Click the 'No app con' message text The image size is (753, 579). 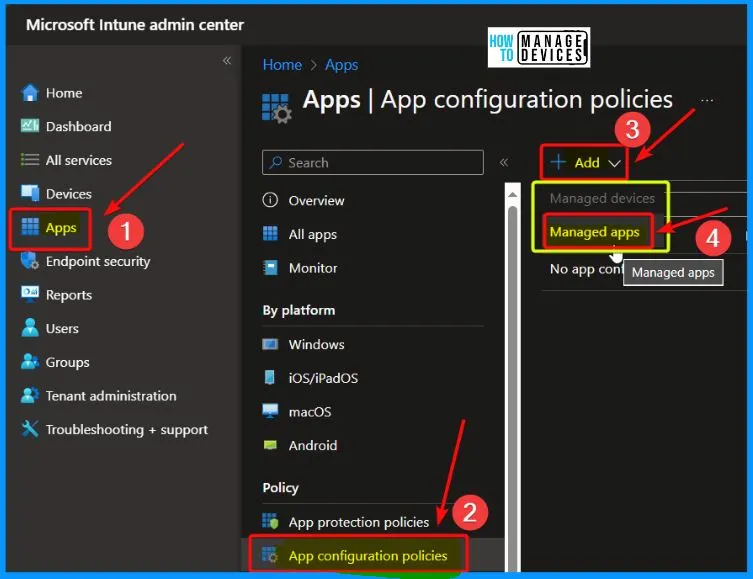click(586, 269)
